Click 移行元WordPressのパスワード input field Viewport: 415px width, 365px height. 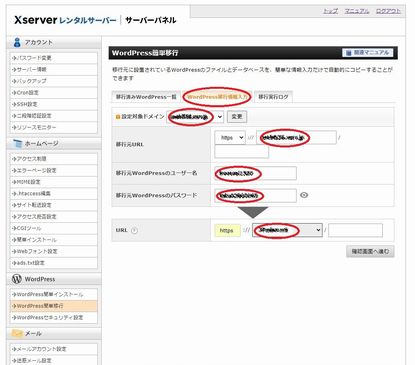pos(255,196)
